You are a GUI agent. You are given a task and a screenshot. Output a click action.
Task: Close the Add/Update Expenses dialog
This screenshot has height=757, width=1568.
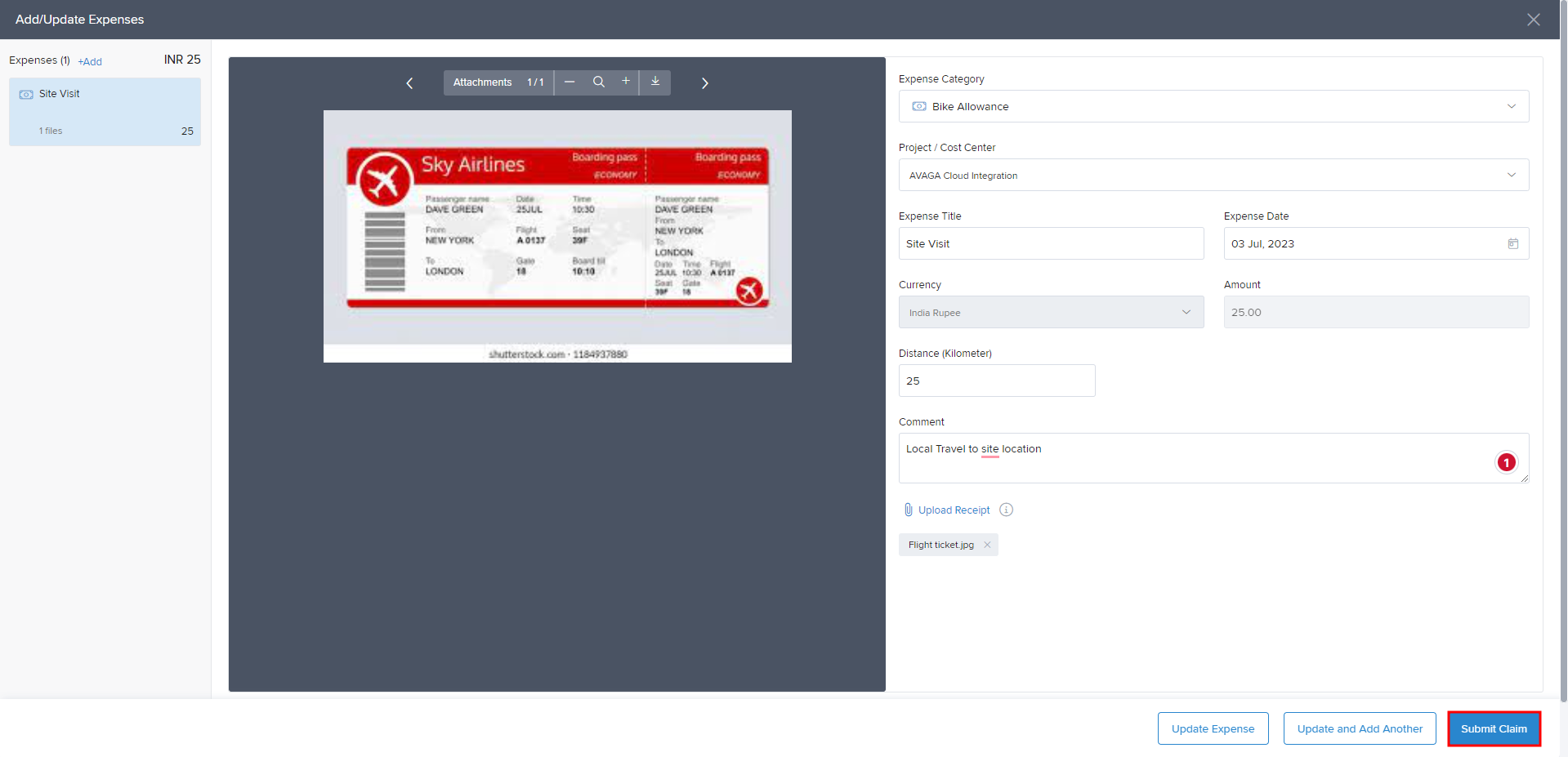click(x=1533, y=20)
